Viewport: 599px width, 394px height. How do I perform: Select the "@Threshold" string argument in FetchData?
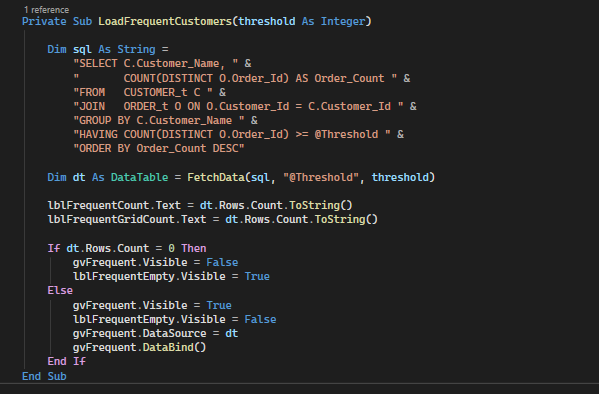[321, 177]
